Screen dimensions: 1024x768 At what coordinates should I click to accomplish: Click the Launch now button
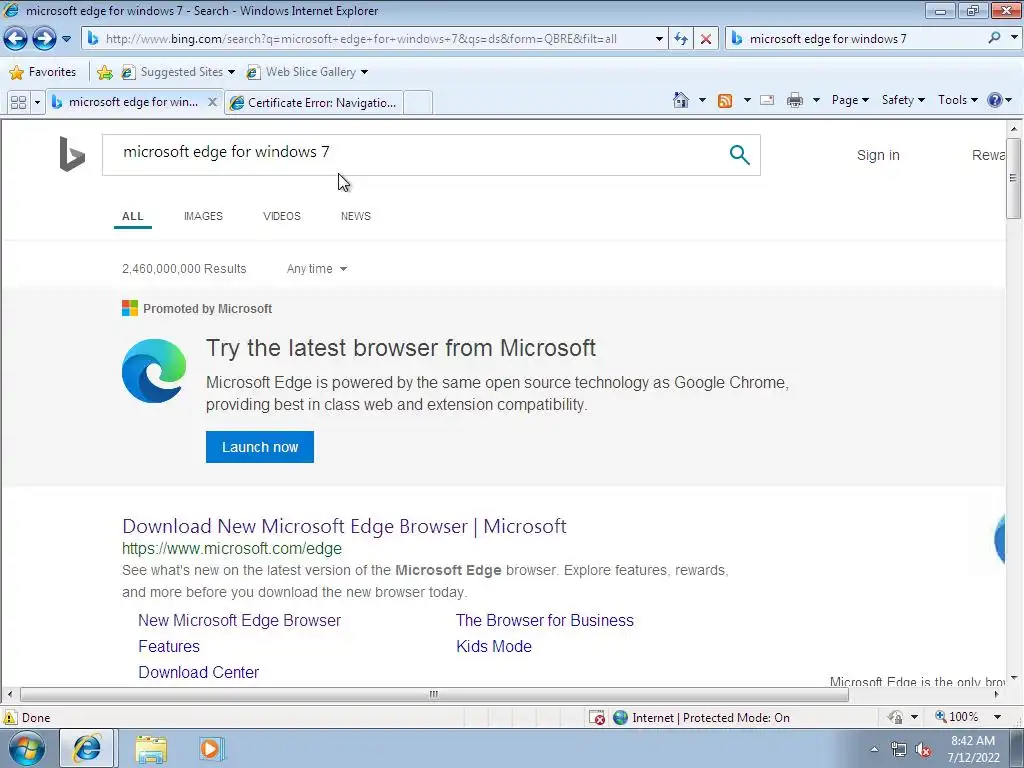pyautogui.click(x=260, y=447)
